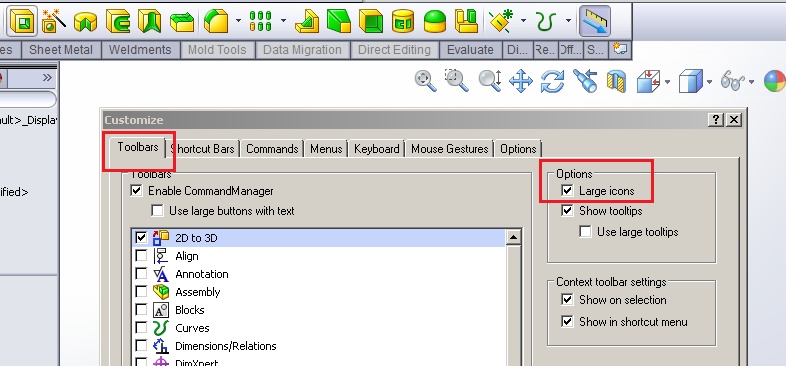Viewport: 786px width, 366px height.
Task: Check the Align toolbar checkbox
Action: click(x=141, y=256)
